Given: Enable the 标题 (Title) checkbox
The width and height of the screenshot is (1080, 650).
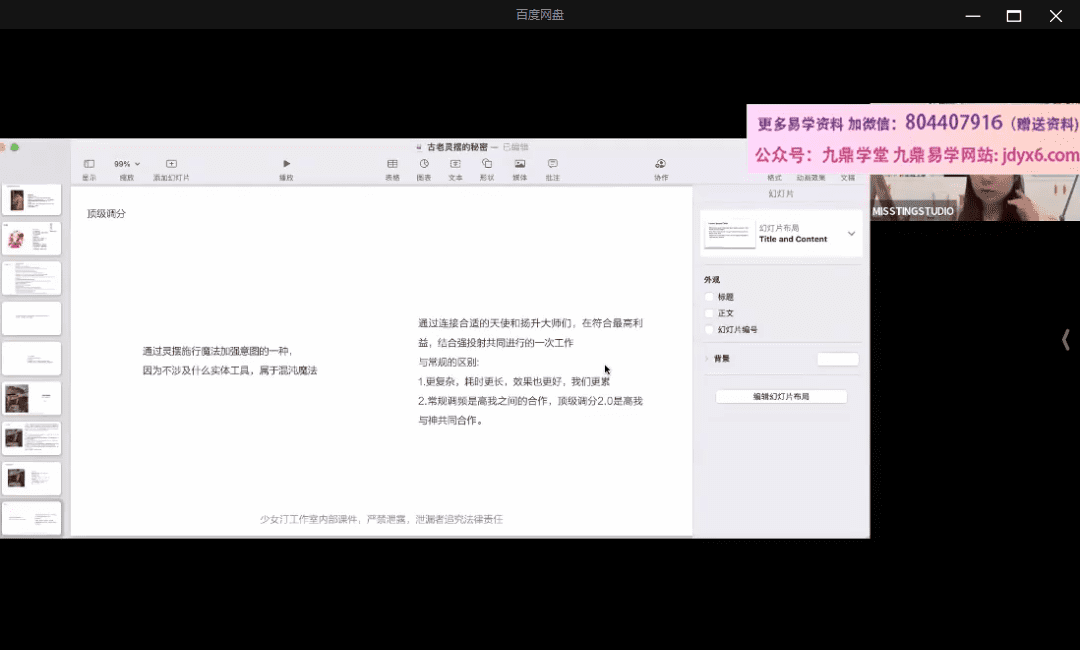Looking at the screenshot, I should tap(710, 297).
